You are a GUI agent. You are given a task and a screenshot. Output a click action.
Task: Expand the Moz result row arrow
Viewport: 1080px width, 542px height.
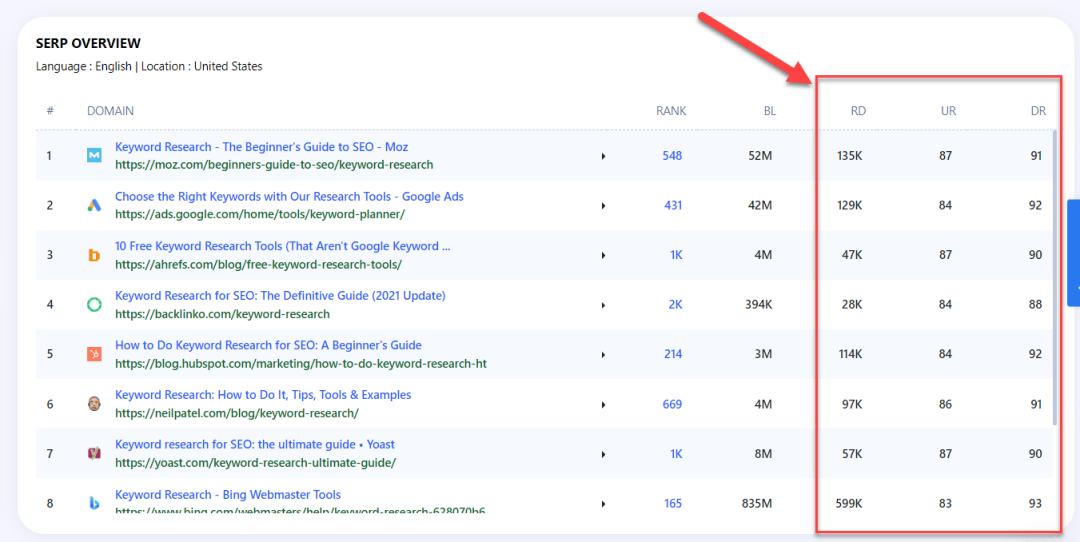(x=603, y=156)
